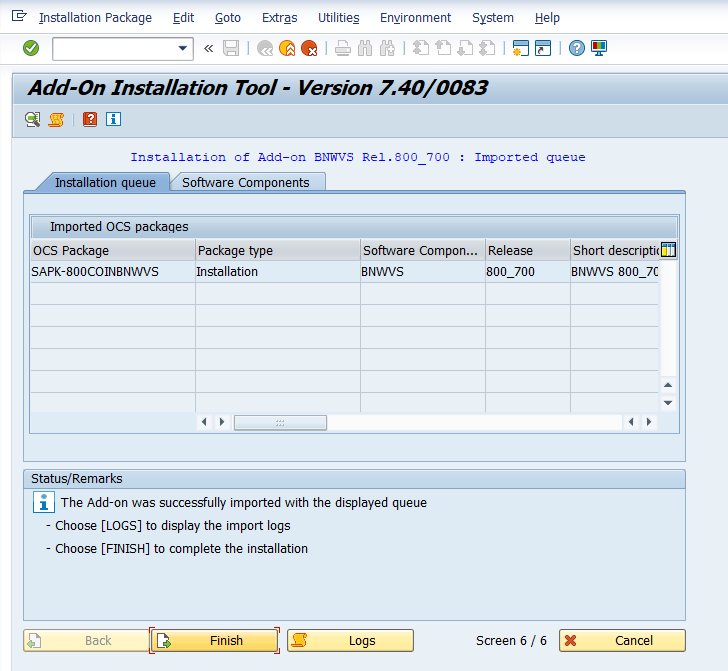Click the red Cancel toolbar icon
The image size is (728, 671).
(309, 48)
